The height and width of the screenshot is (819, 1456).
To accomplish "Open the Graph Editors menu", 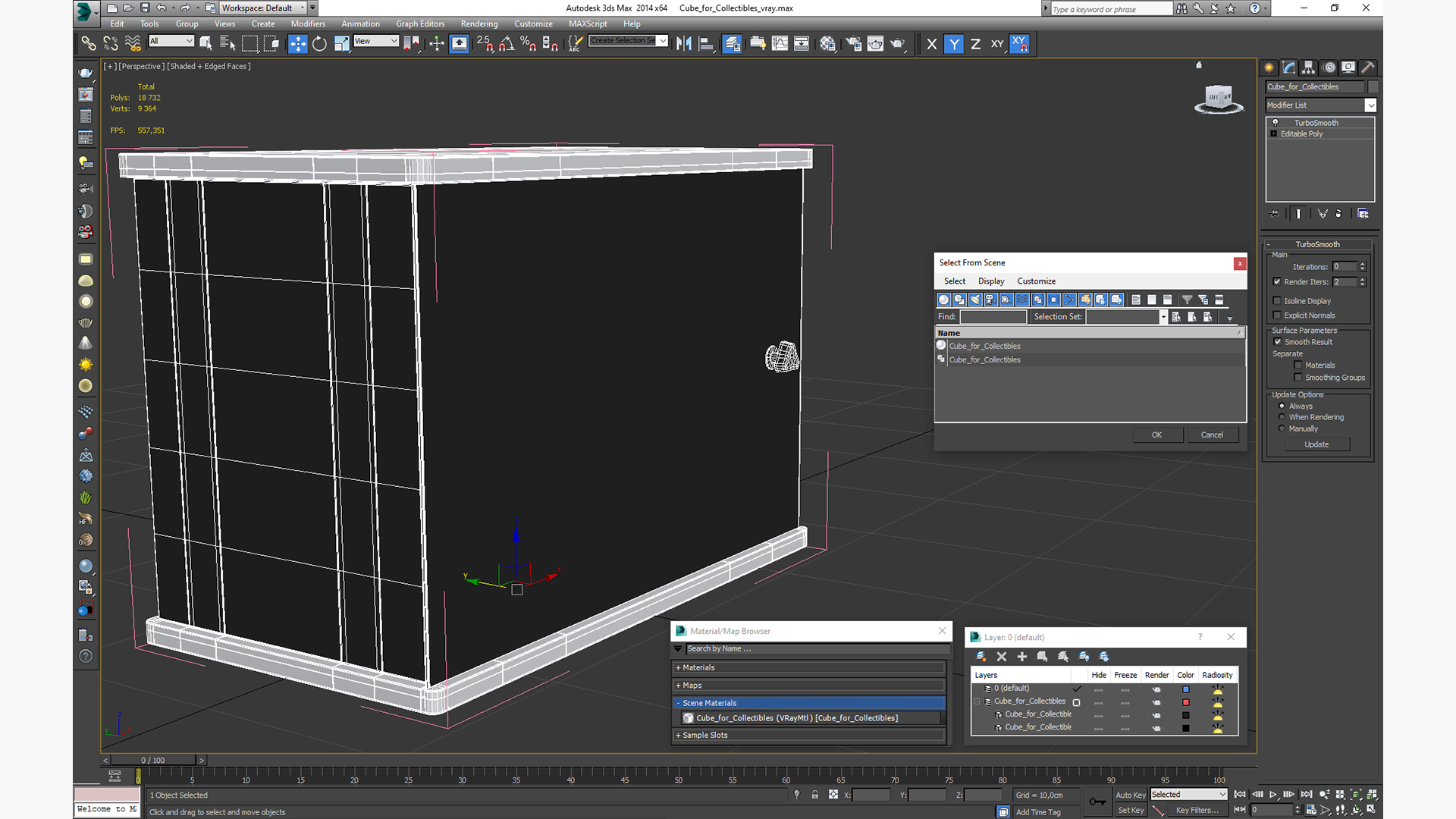I will [420, 24].
